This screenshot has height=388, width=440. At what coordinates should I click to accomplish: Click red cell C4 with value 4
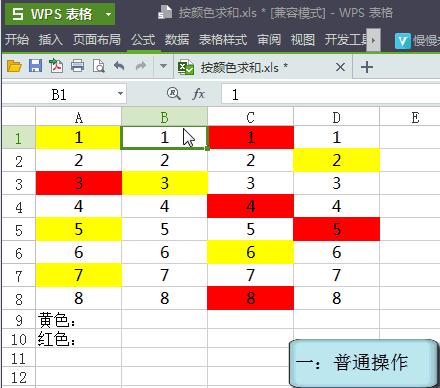pos(250,206)
